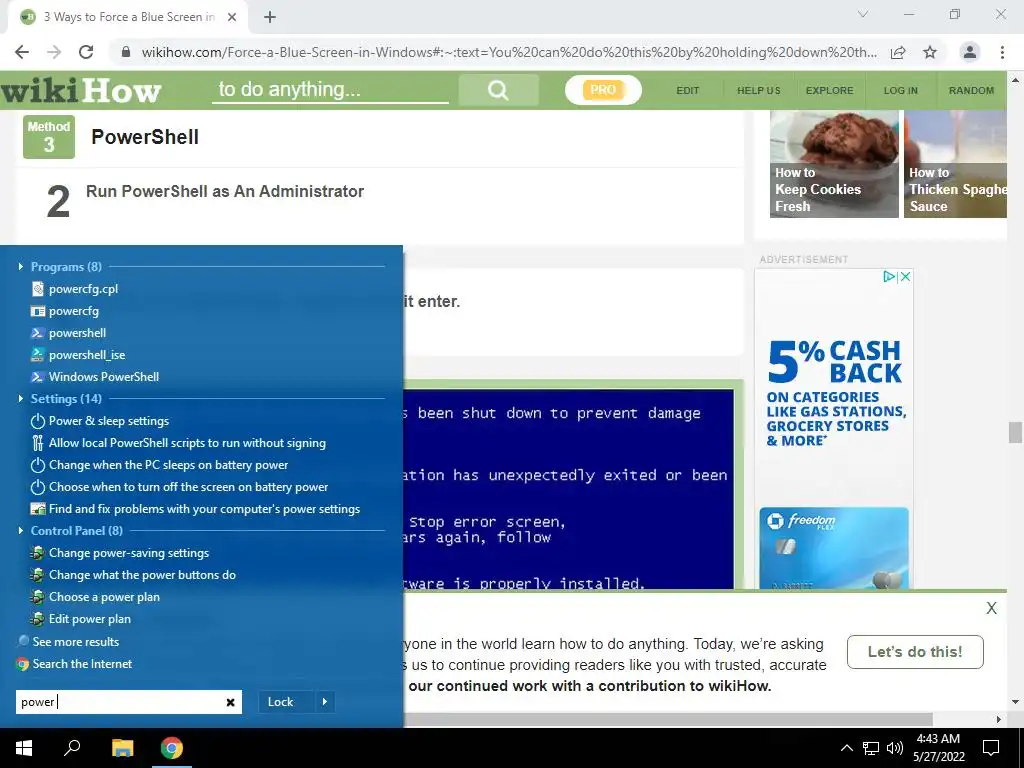1024x768 pixels.
Task: Click the Let's do this! button
Action: [915, 652]
